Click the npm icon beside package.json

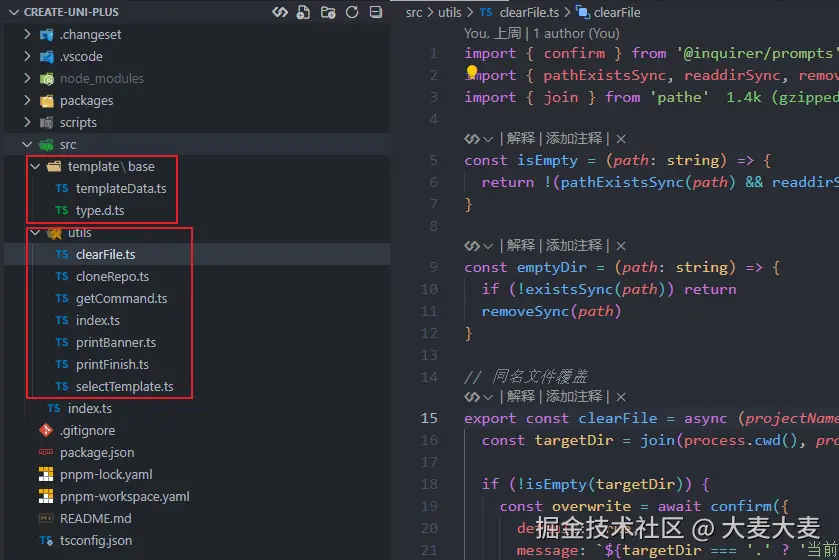46,452
